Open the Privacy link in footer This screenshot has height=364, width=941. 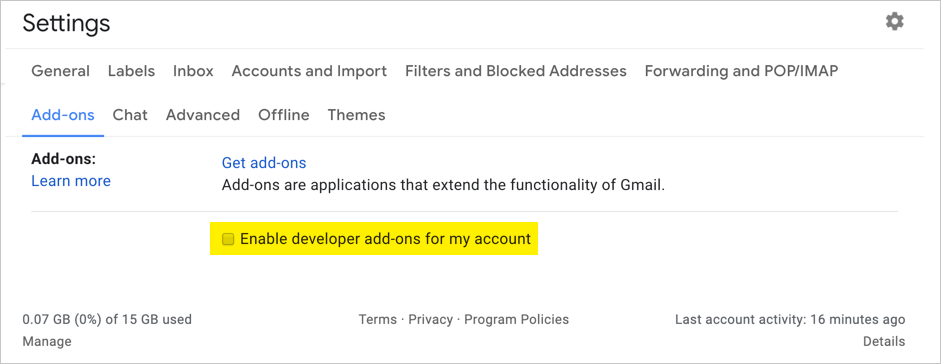[430, 320]
